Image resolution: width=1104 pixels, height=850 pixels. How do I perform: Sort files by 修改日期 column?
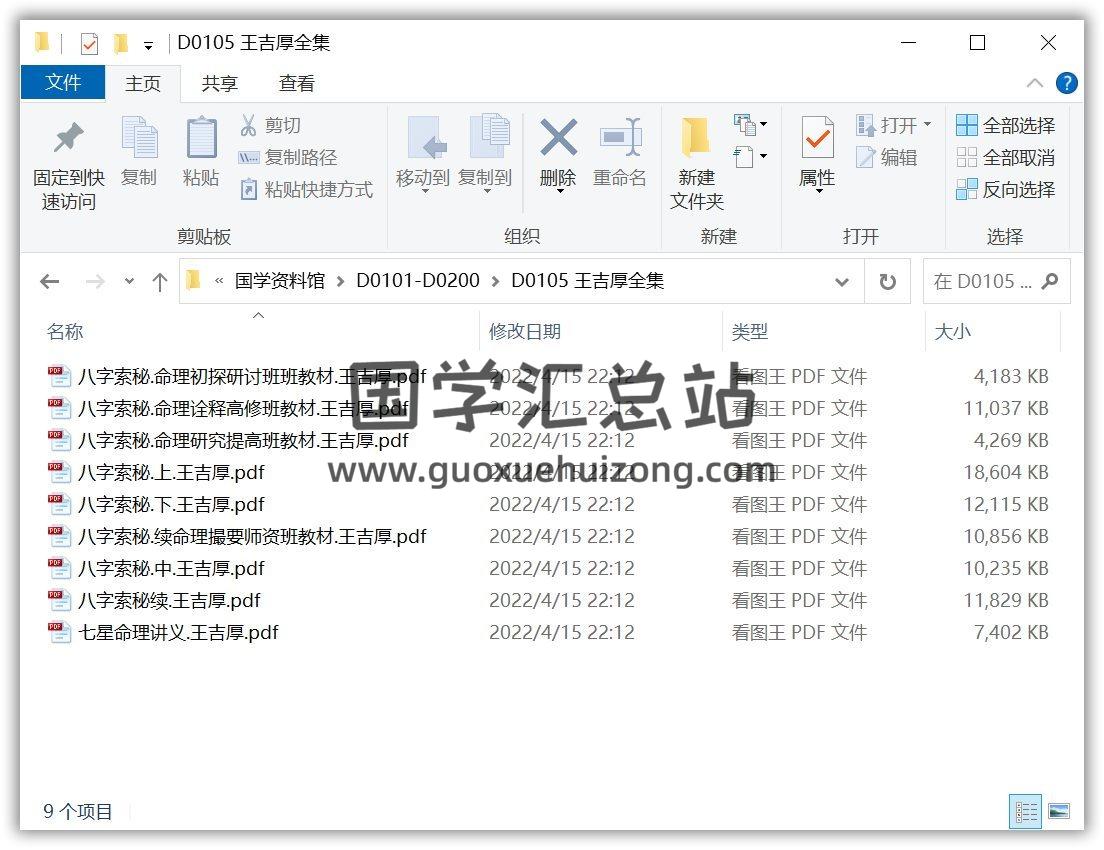[601, 331]
